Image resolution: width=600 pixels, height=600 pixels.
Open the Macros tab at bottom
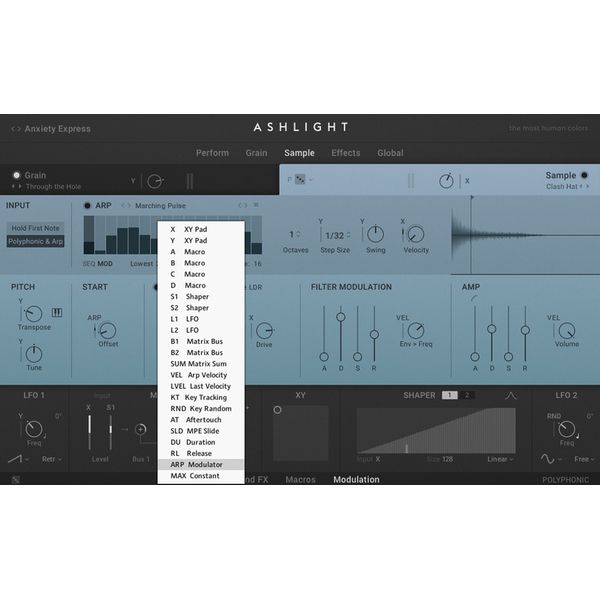point(300,479)
